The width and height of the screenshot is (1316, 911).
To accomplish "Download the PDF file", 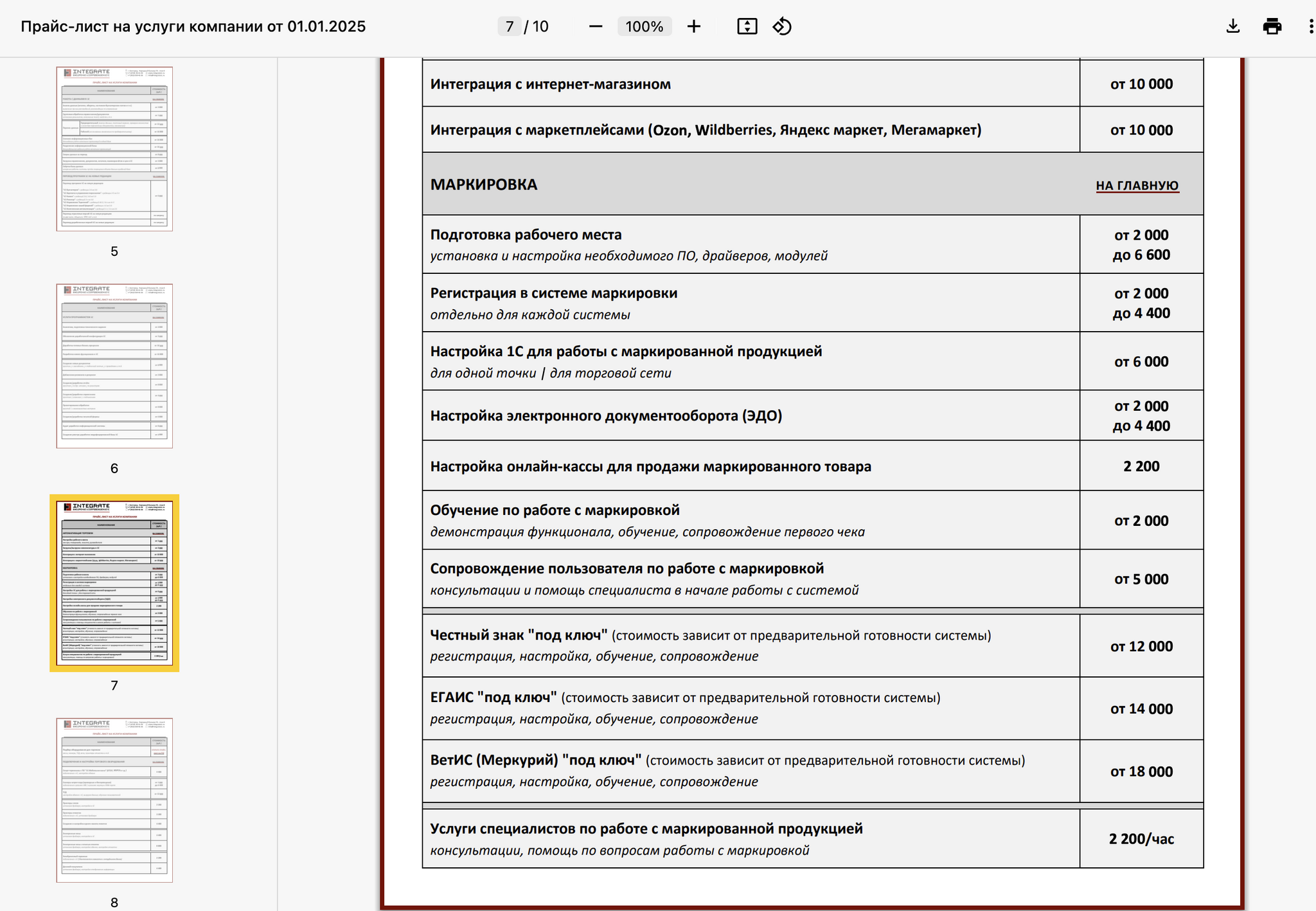I will tap(1232, 26).
